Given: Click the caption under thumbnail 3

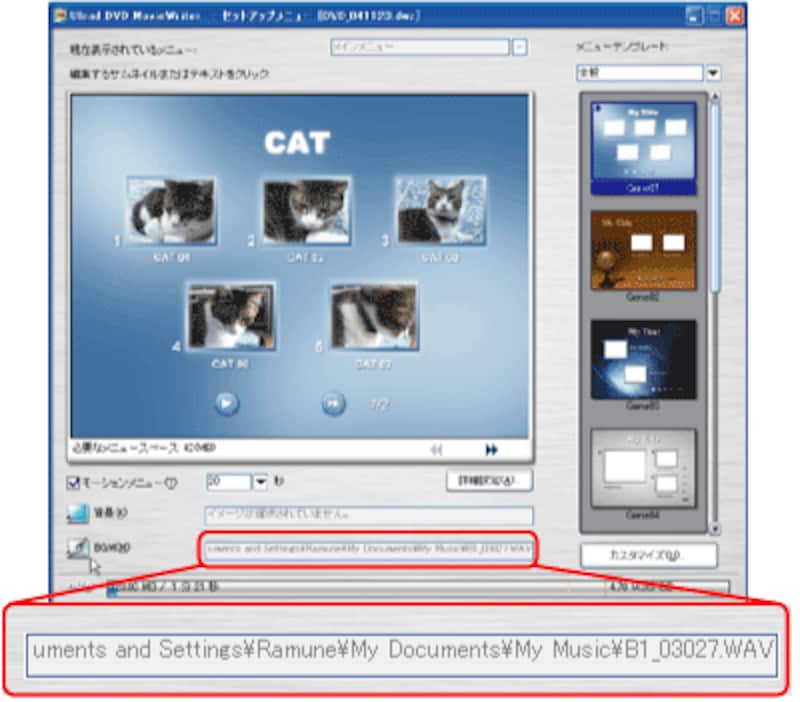Looking at the screenshot, I should click(440, 258).
